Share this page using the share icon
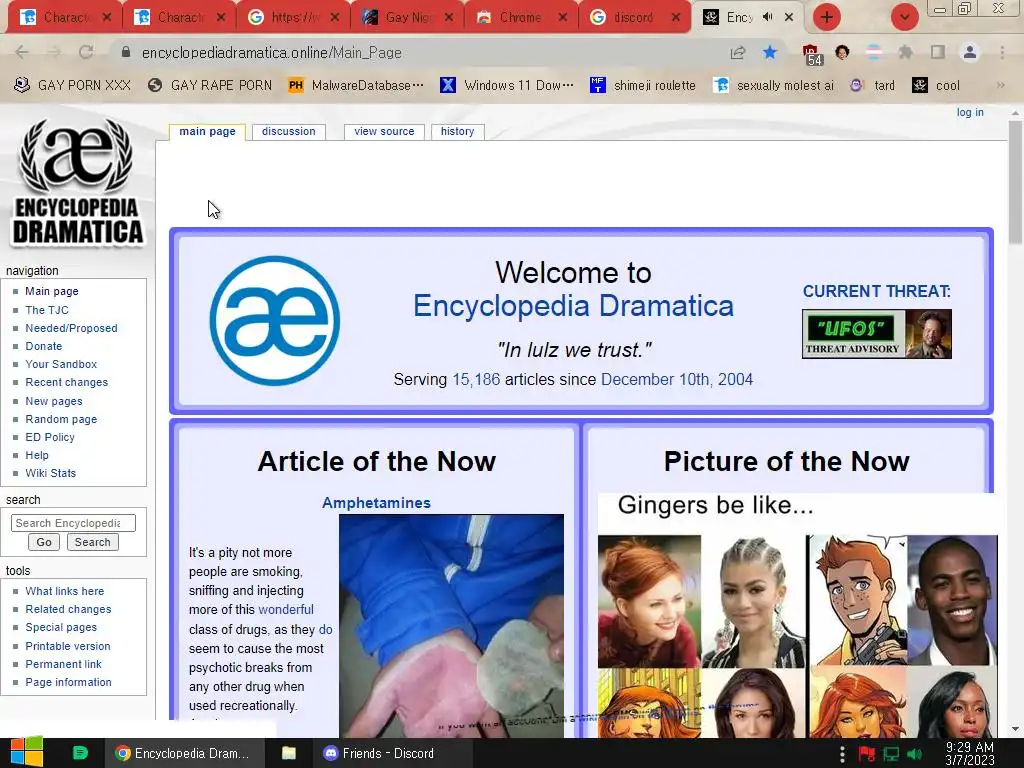This screenshot has width=1024, height=768. point(738,52)
